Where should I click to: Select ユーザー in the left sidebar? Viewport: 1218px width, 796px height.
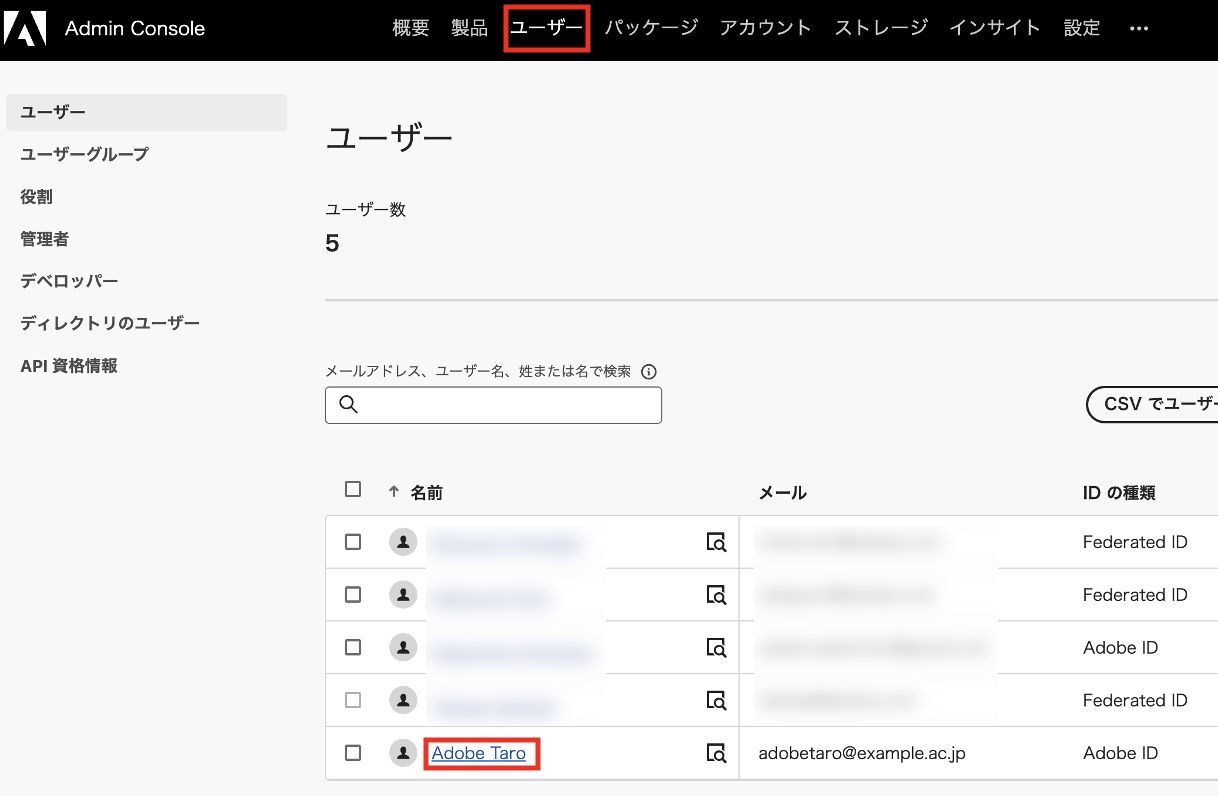(x=146, y=113)
